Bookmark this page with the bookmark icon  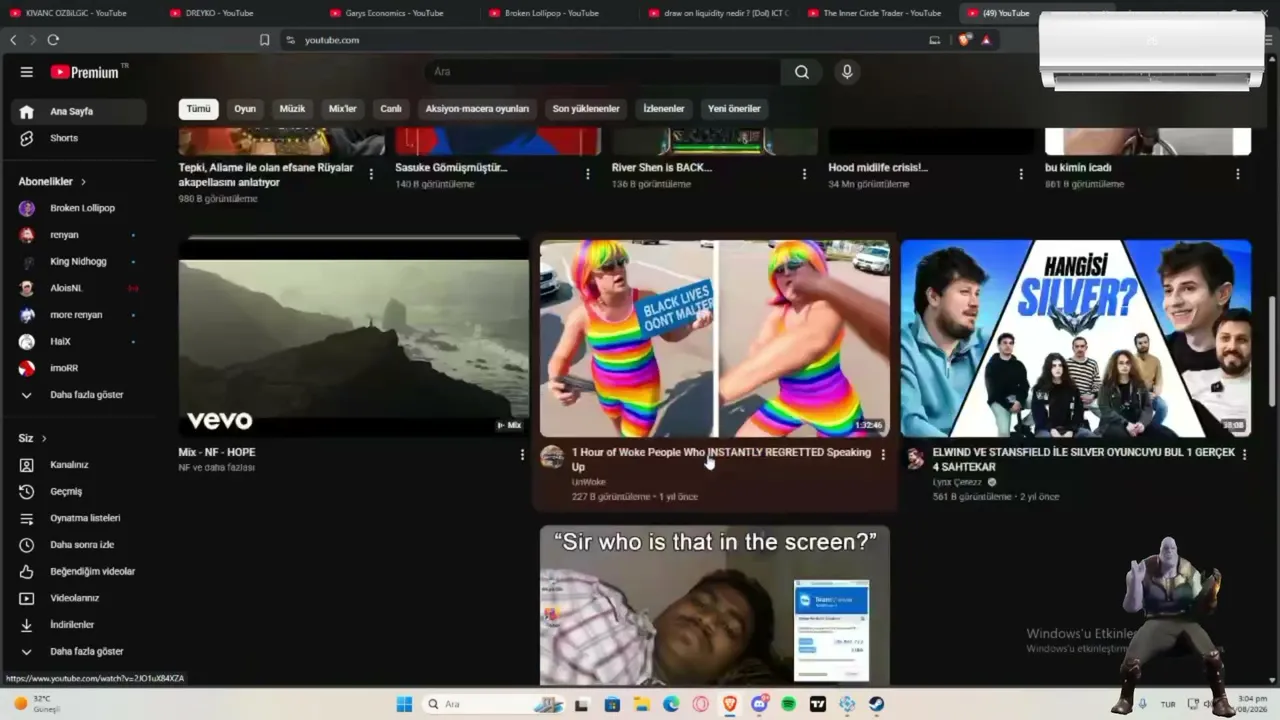coord(264,40)
